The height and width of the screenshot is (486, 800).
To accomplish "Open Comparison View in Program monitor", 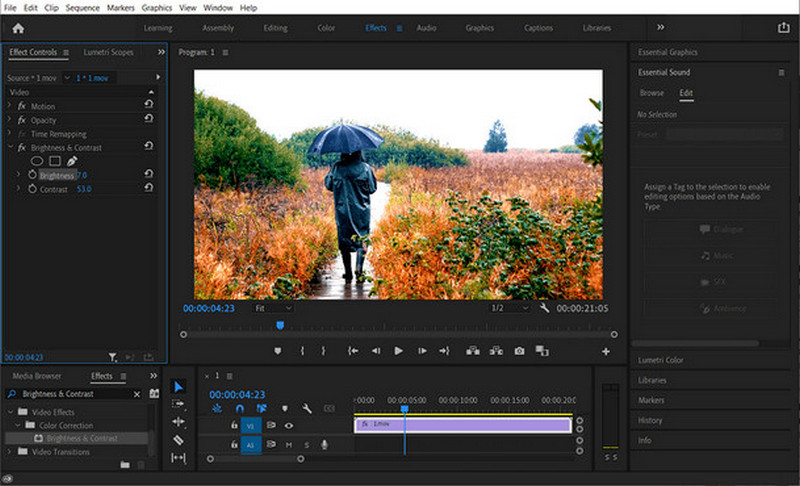I will tap(542, 351).
